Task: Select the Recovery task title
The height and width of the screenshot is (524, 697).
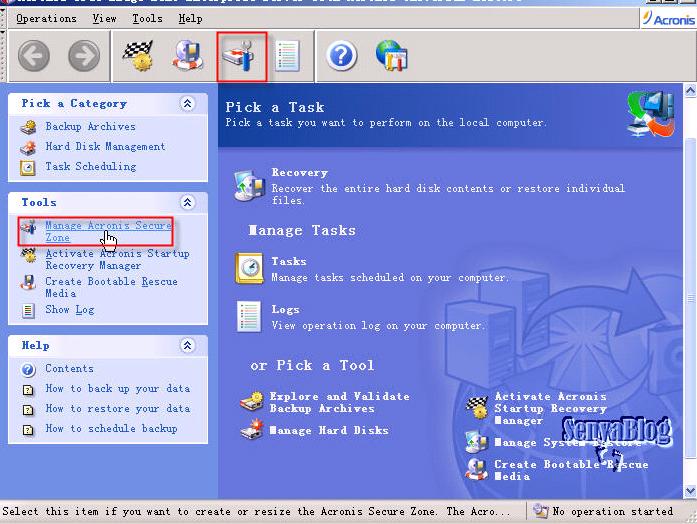Action: point(300,172)
